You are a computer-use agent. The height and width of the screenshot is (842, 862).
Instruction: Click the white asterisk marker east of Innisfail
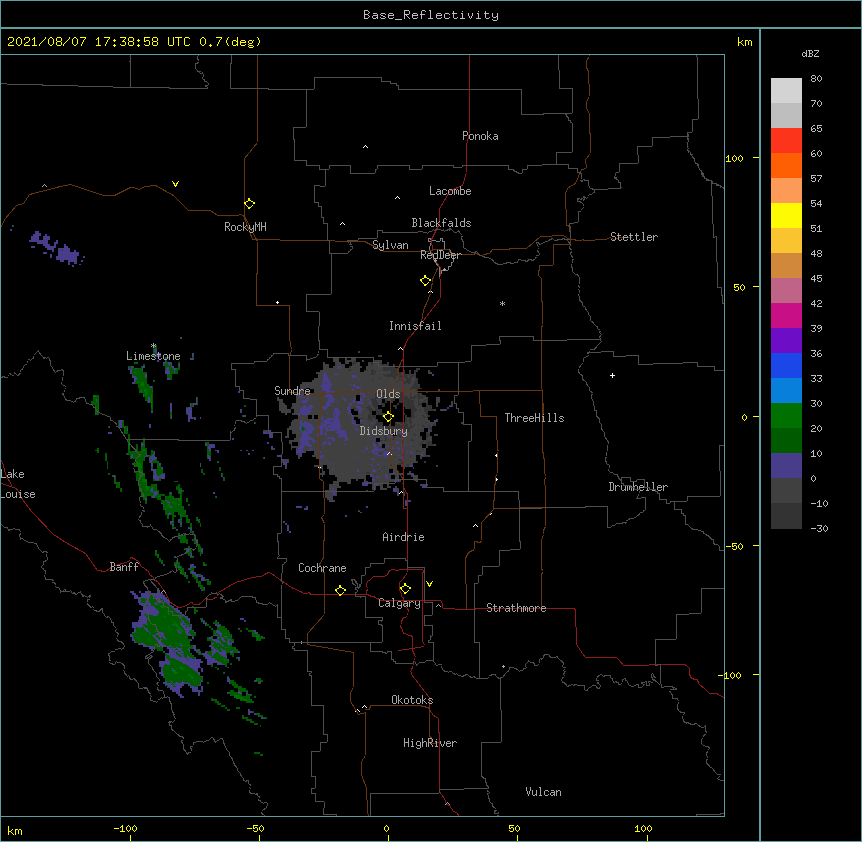coord(502,303)
